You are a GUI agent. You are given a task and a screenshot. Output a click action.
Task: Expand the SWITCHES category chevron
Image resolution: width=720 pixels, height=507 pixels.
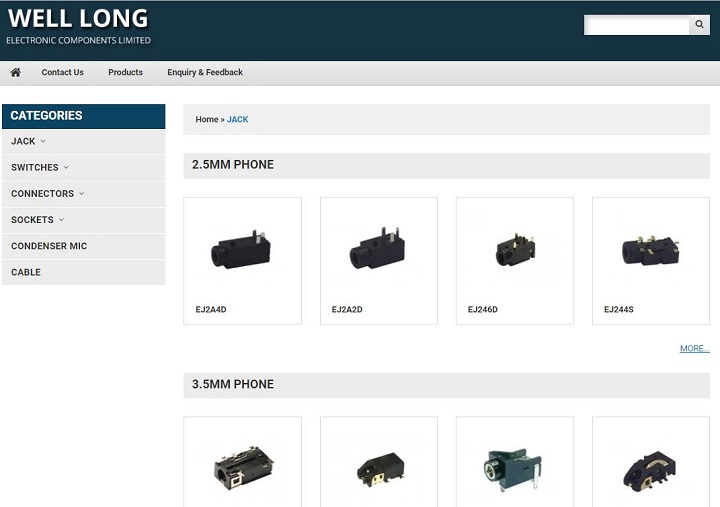click(66, 168)
